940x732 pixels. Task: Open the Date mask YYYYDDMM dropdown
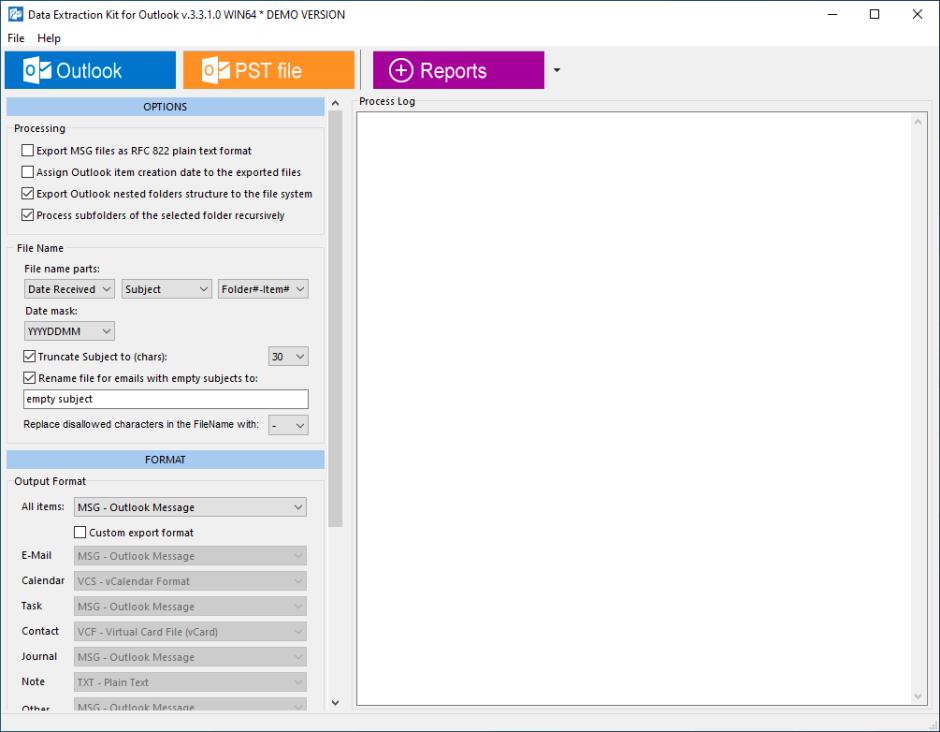(70, 331)
